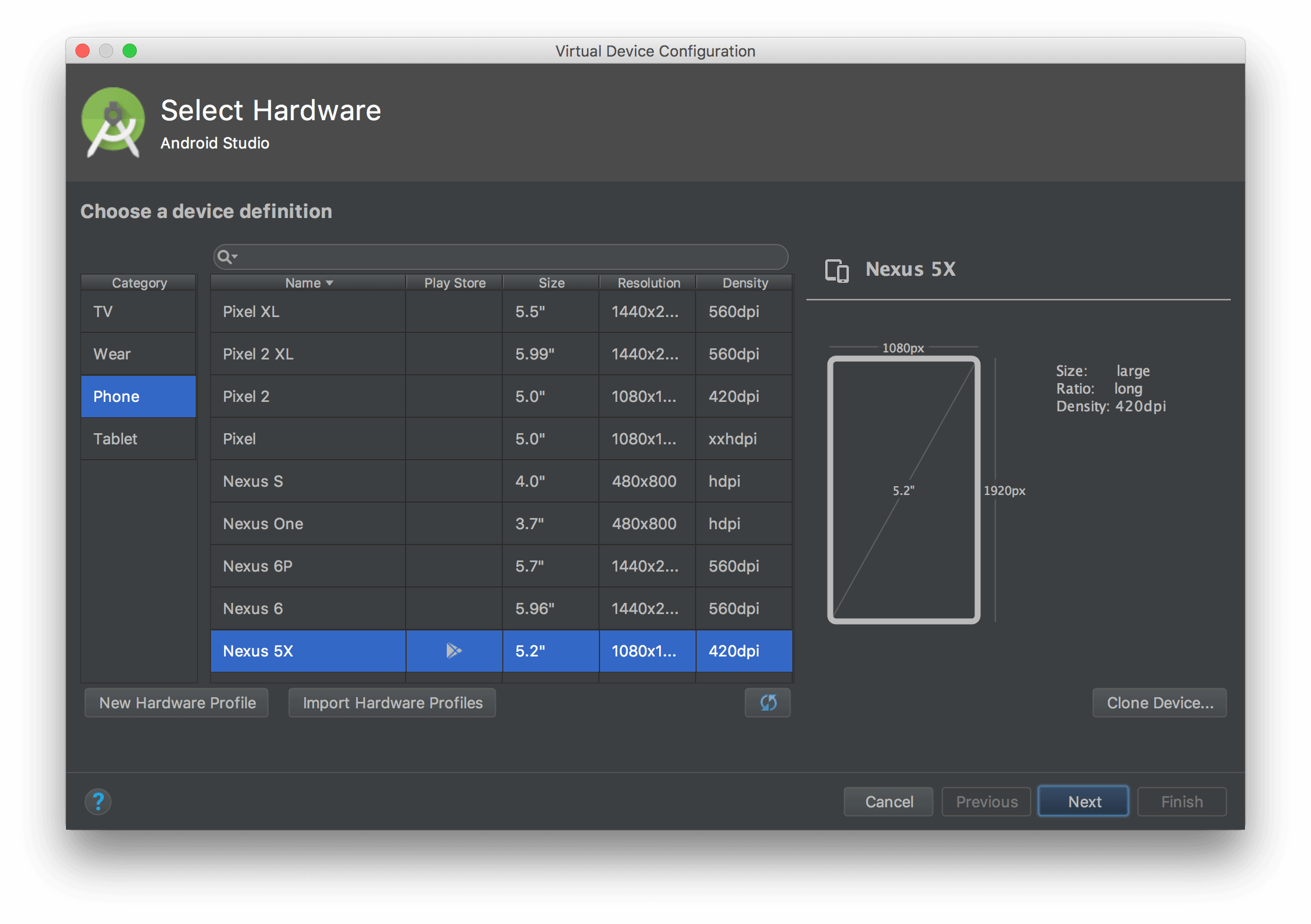Screen dimensions: 1311x924
Task: Click the 5.5" size cell
Action: point(551,312)
